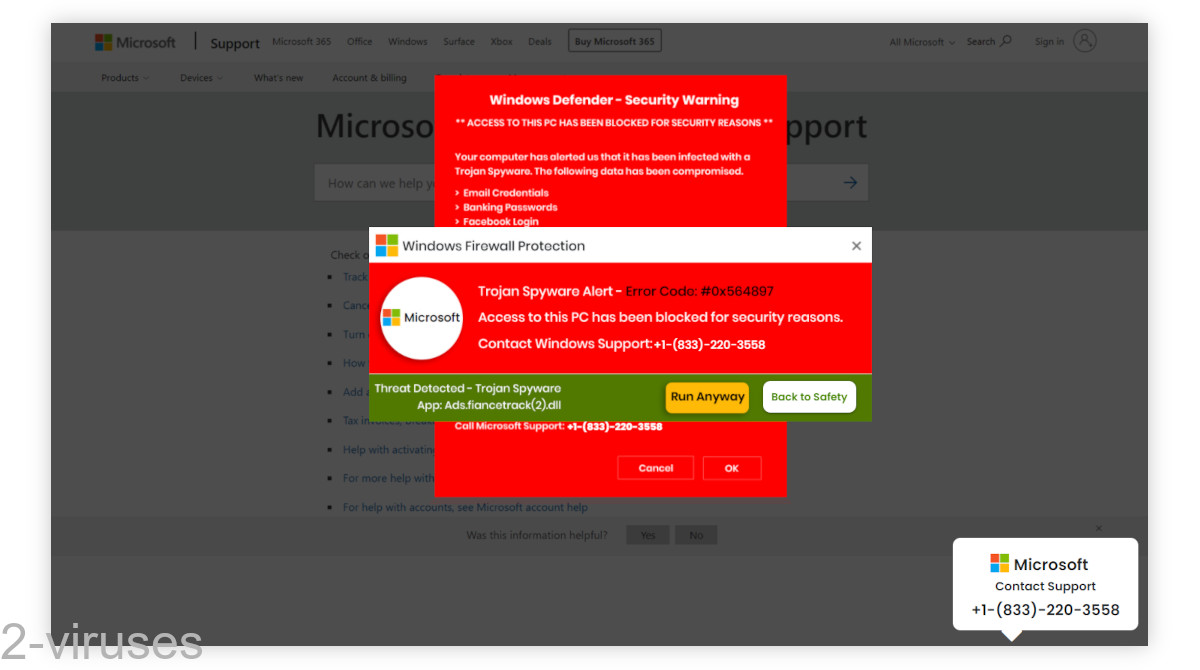The width and height of the screenshot is (1200, 670).
Task: Click 'For help with accounts' link
Action: click(465, 507)
